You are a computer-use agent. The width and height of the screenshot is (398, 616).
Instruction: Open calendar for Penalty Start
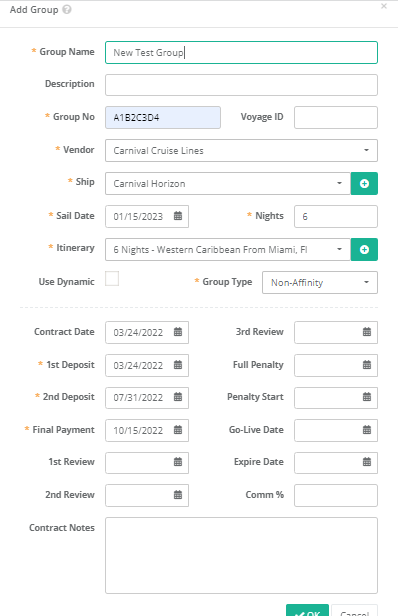coord(367,397)
